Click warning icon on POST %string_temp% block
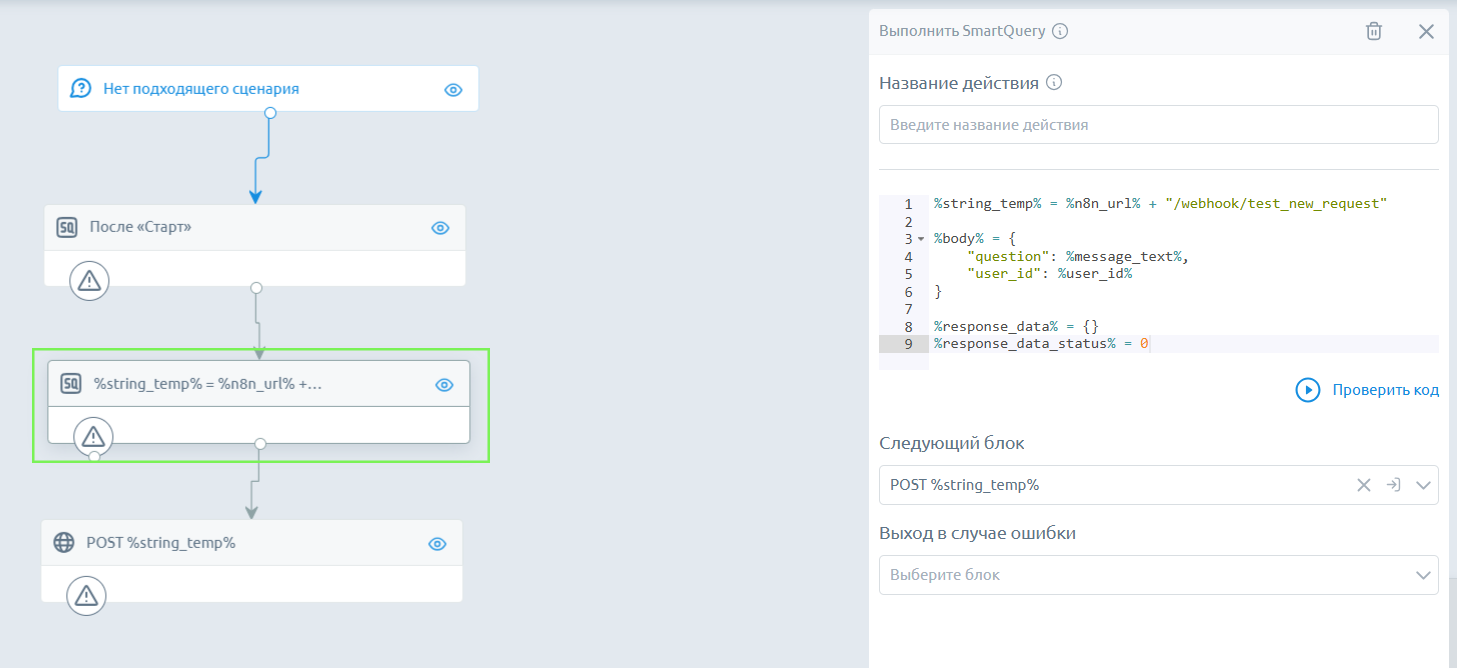This screenshot has width=1457, height=668. pyautogui.click(x=86, y=597)
